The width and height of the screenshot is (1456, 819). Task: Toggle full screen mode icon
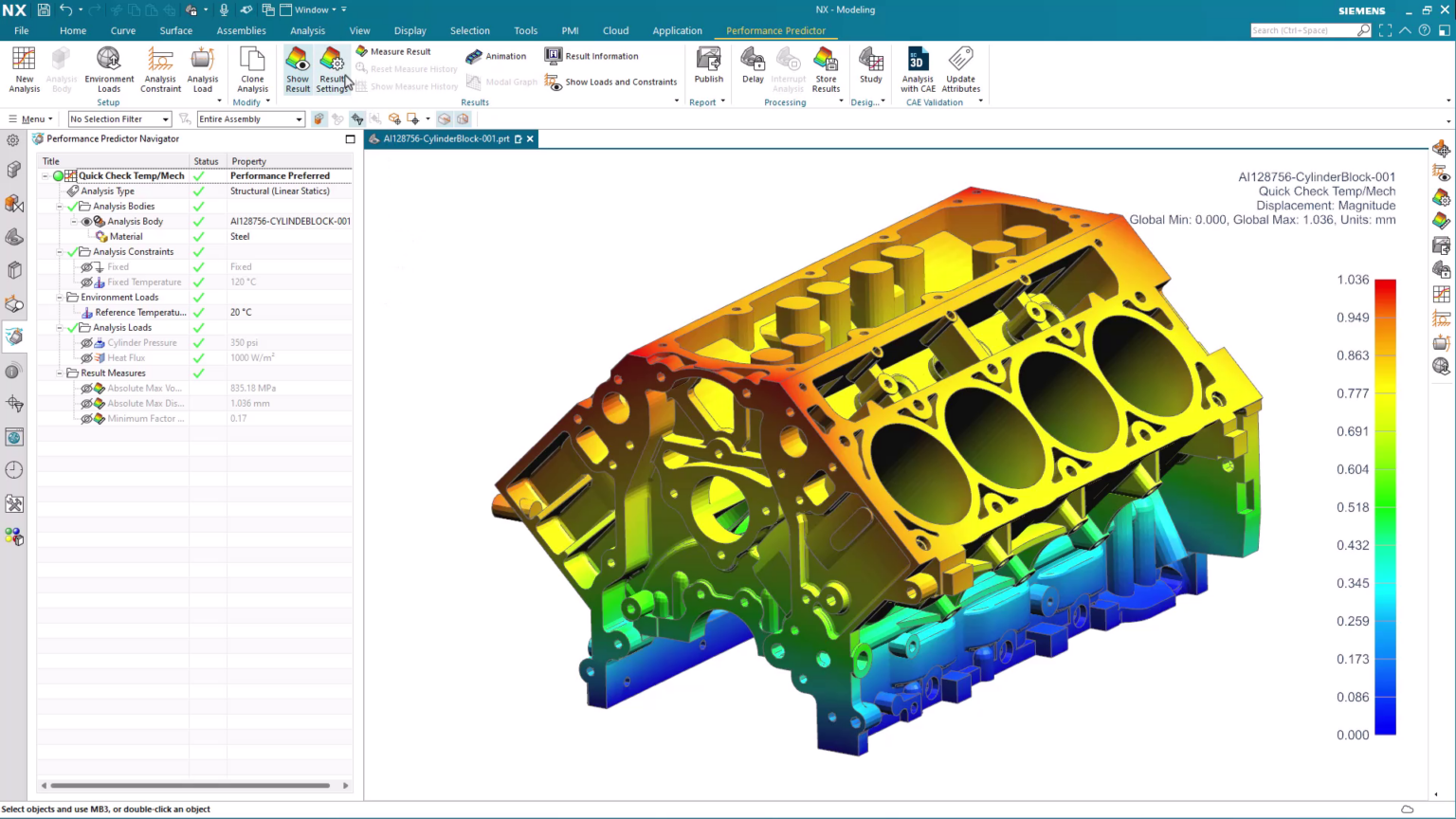[x=1385, y=30]
